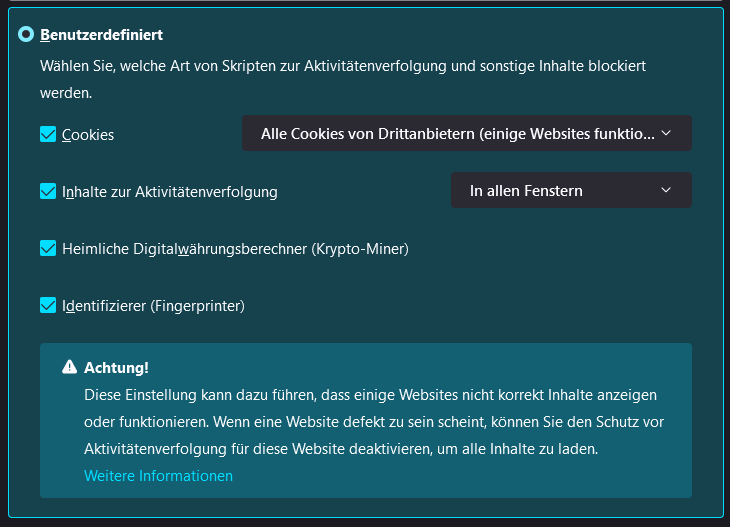Click chevron arrow of In allen Fenstern
The image size is (730, 527).
(667, 190)
